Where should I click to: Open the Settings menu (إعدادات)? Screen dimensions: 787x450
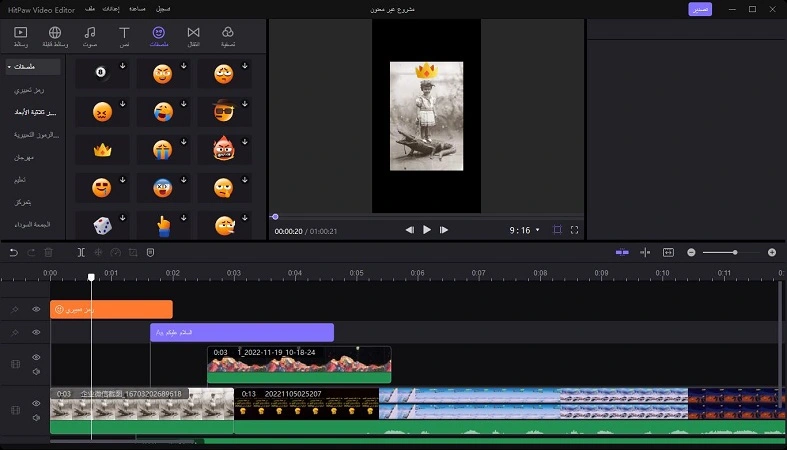111,9
